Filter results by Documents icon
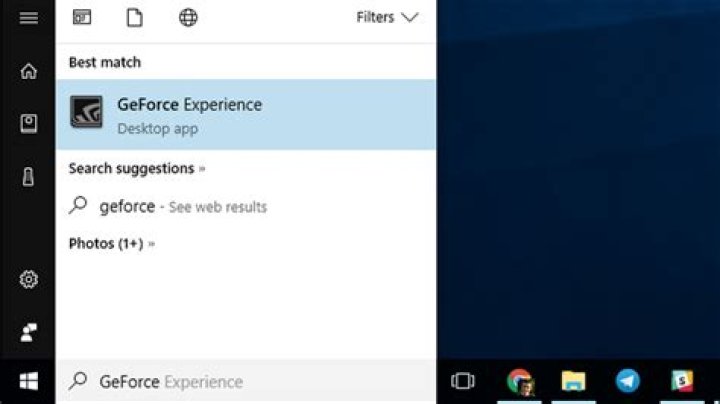 pos(135,18)
